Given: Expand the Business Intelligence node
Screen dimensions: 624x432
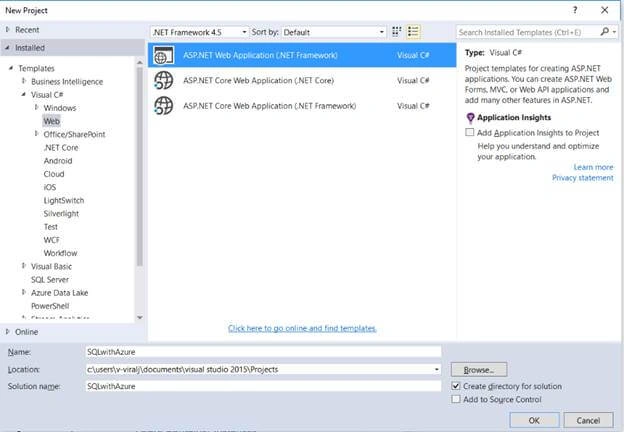Looking at the screenshot, I should coord(24,81).
